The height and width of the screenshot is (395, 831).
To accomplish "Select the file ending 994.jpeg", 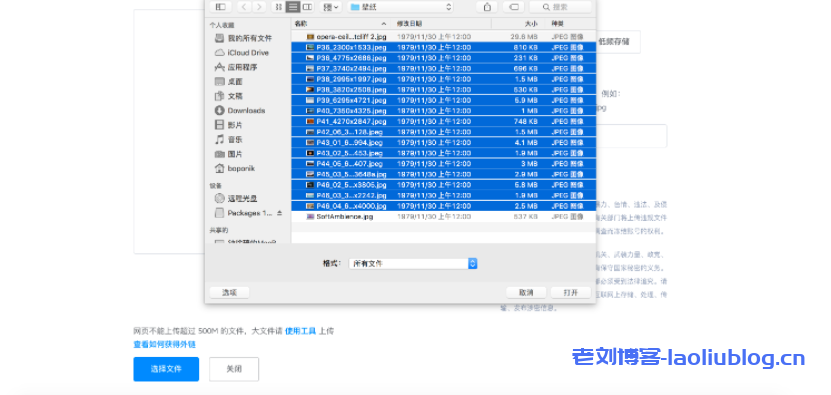I will (443, 143).
